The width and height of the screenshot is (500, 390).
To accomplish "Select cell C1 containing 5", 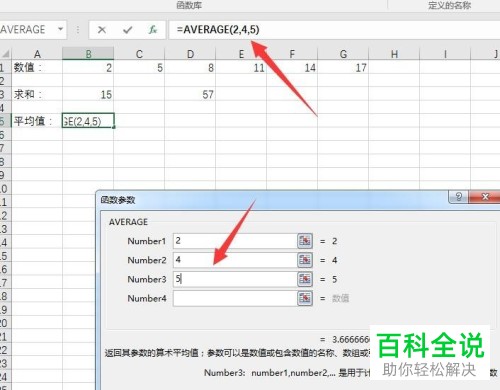I will (139, 67).
